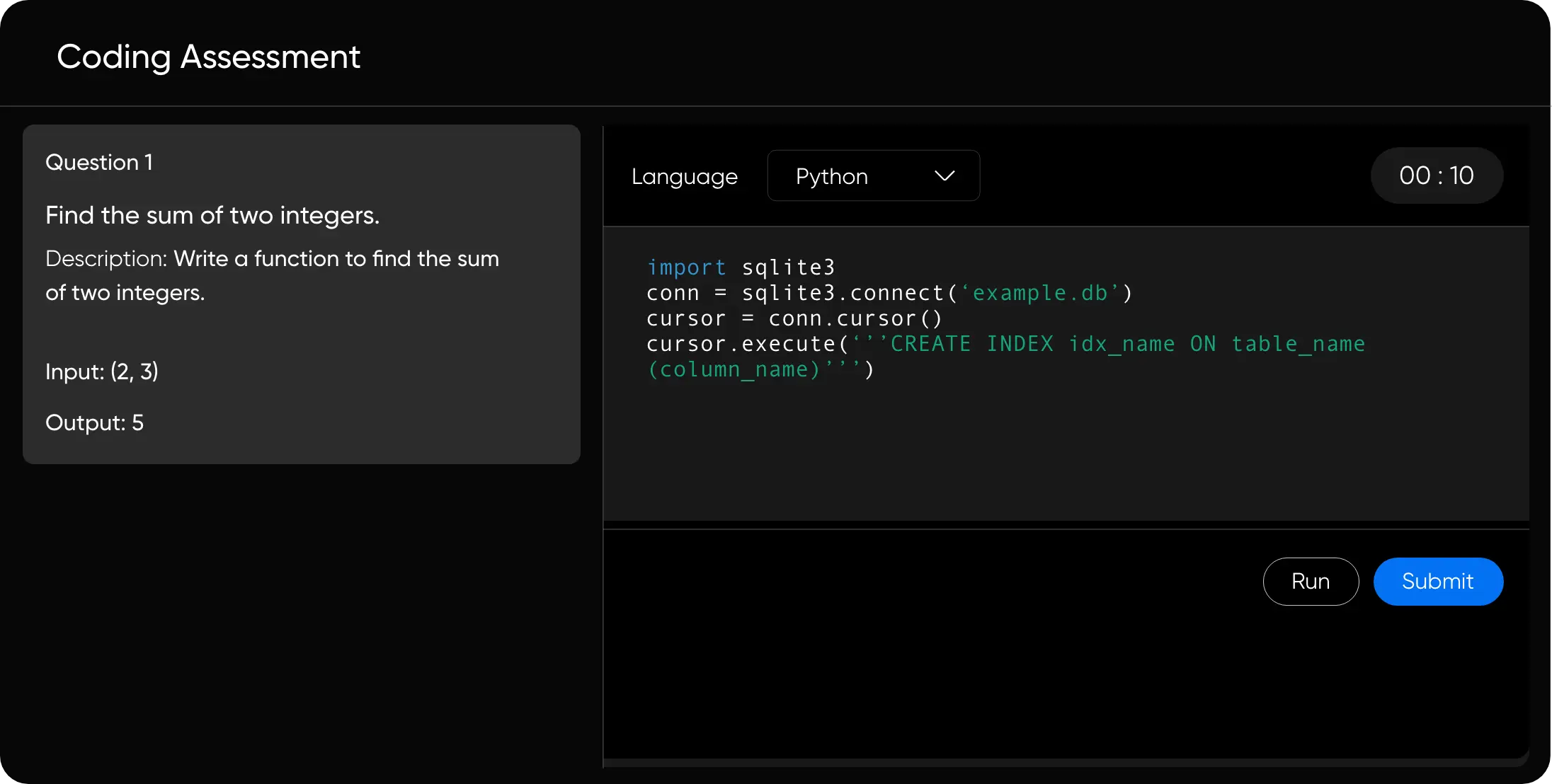Click the 'Output: 5' line
Viewport: 1552px width, 784px height.
(x=94, y=422)
